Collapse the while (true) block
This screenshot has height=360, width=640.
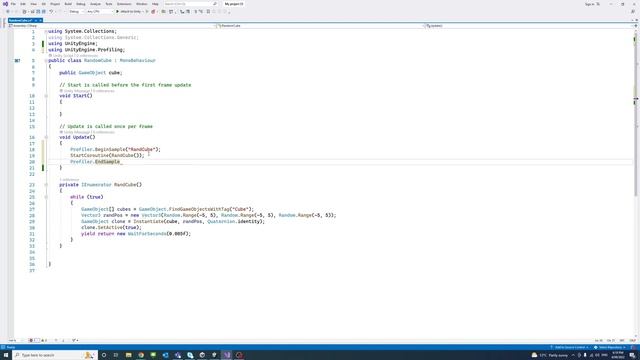tap(46, 197)
